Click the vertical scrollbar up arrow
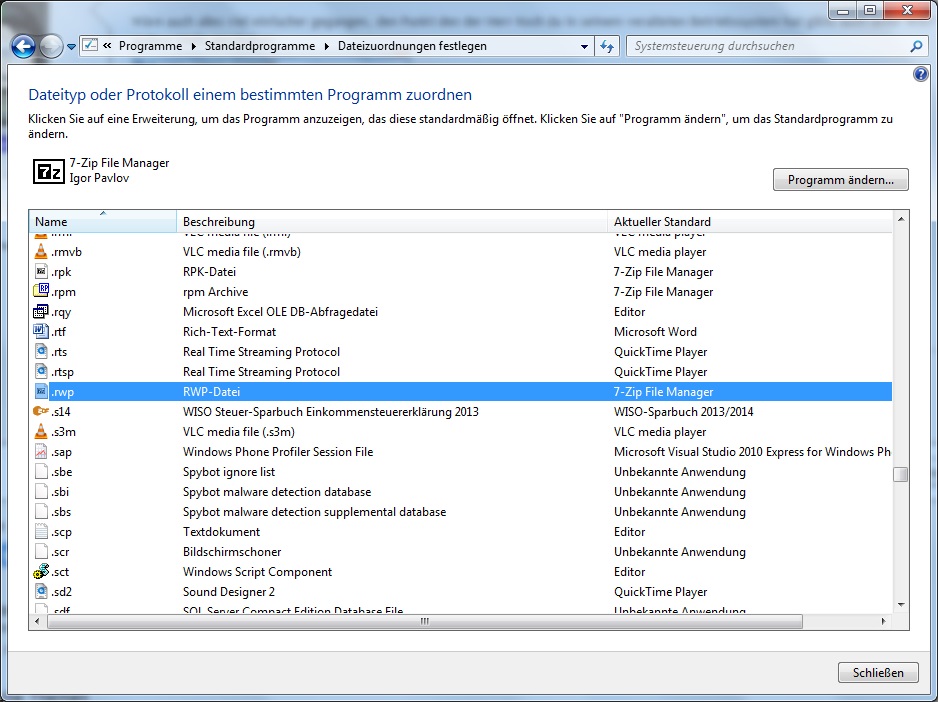Viewport: 938px width, 702px height. click(x=901, y=219)
